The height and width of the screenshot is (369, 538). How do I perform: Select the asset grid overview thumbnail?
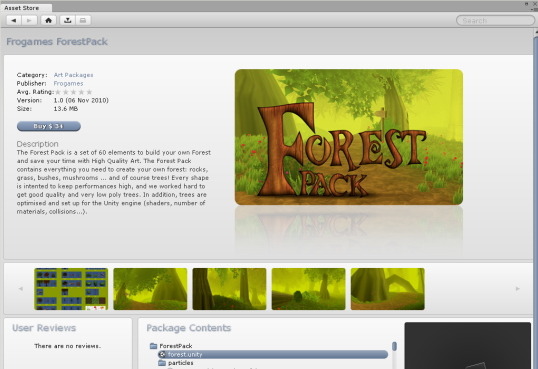(x=71, y=289)
